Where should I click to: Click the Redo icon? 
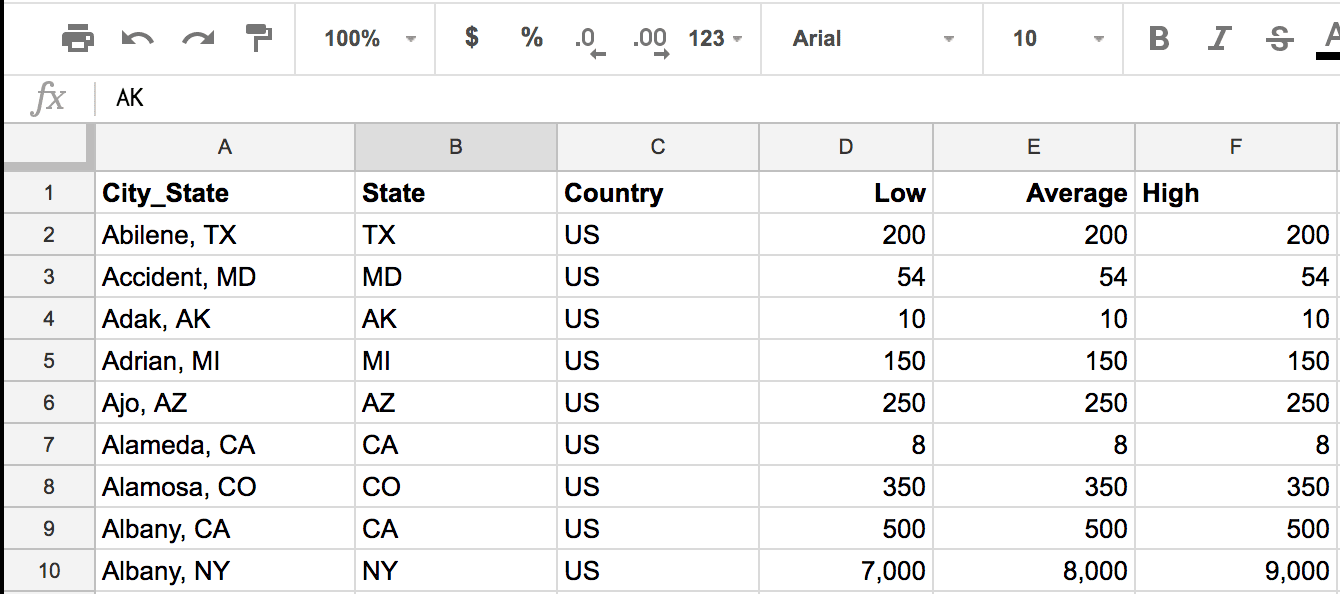[198, 39]
